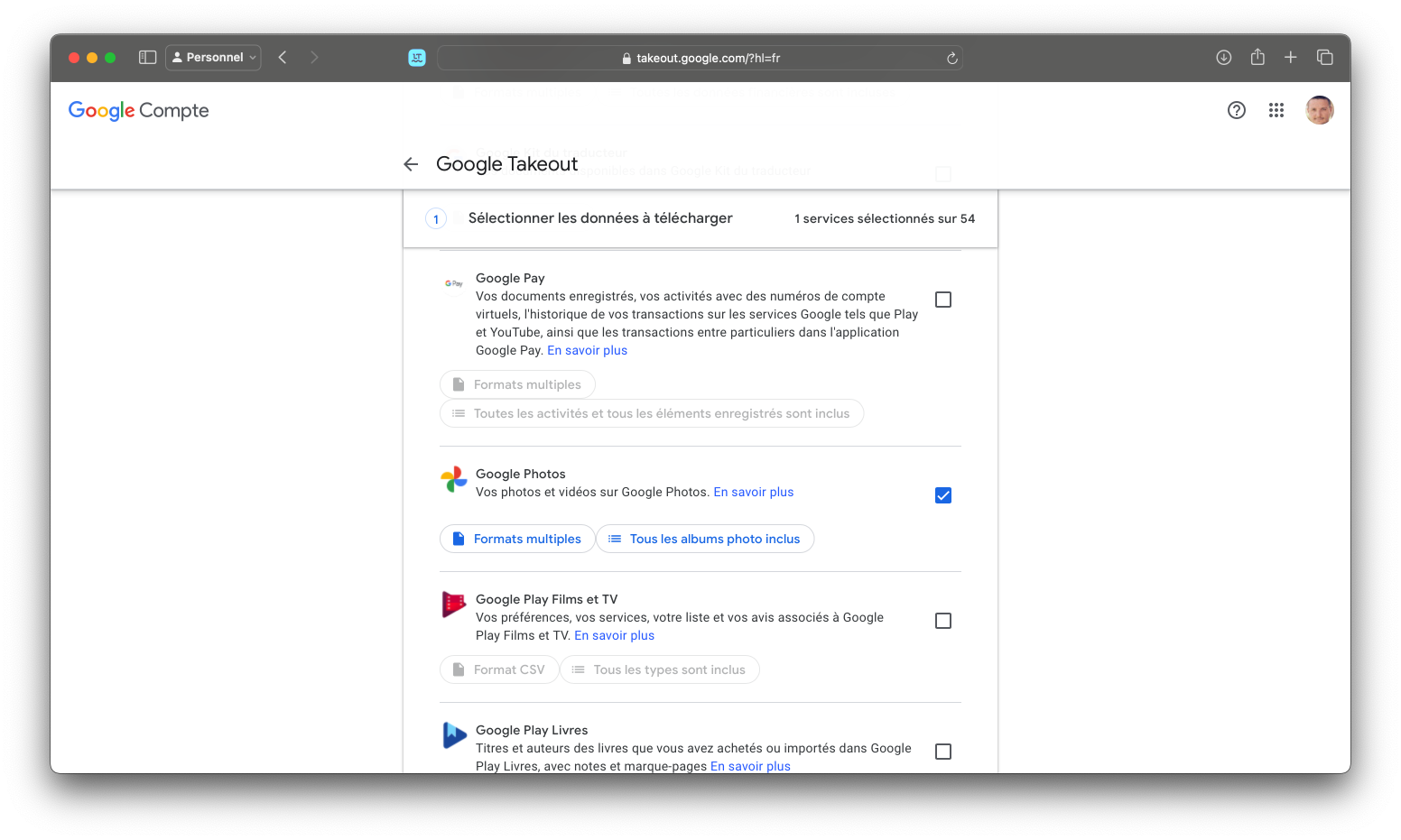Open the Google Compte logo link
This screenshot has height=840, width=1401.
pyautogui.click(x=139, y=110)
